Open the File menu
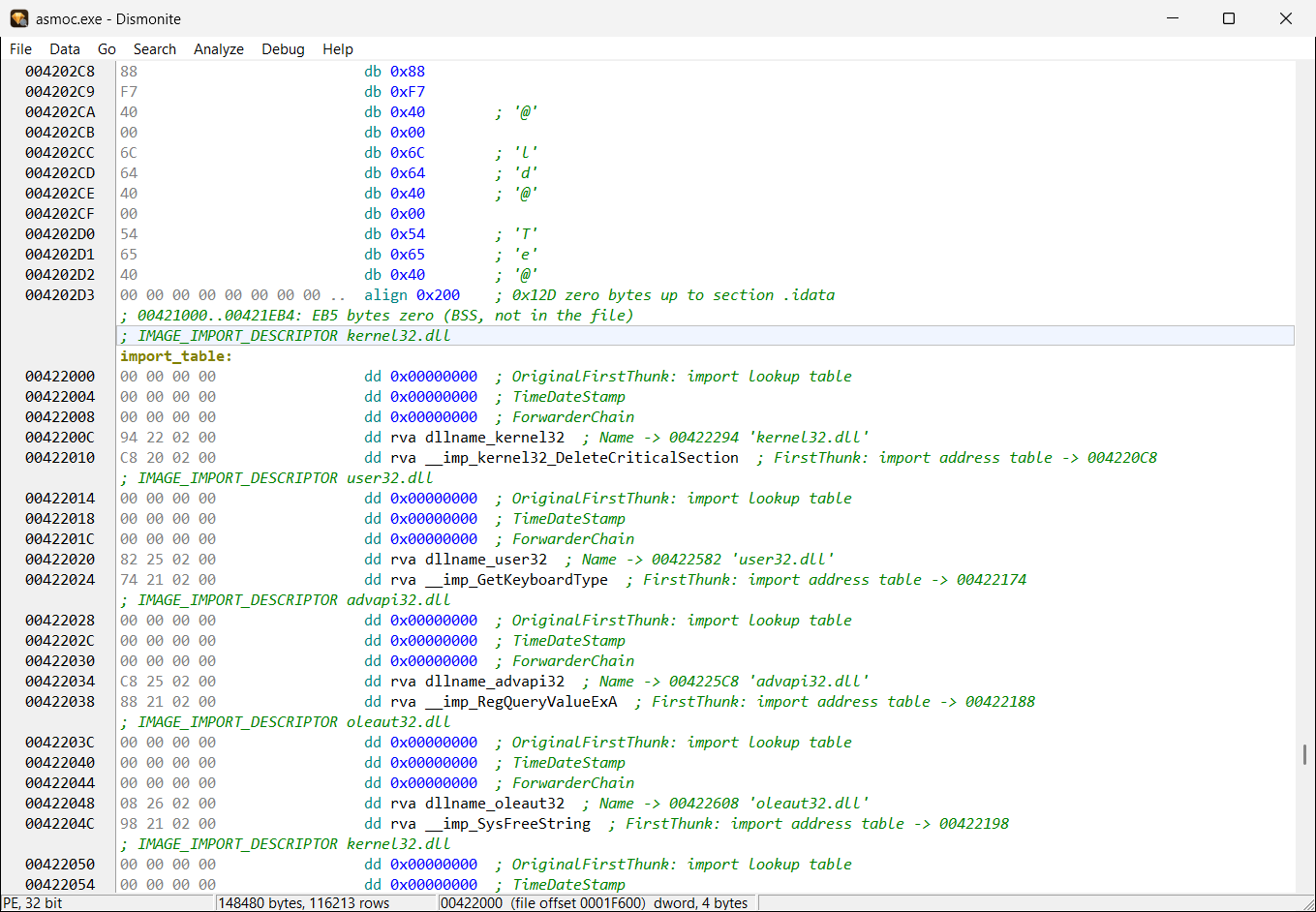 point(20,49)
